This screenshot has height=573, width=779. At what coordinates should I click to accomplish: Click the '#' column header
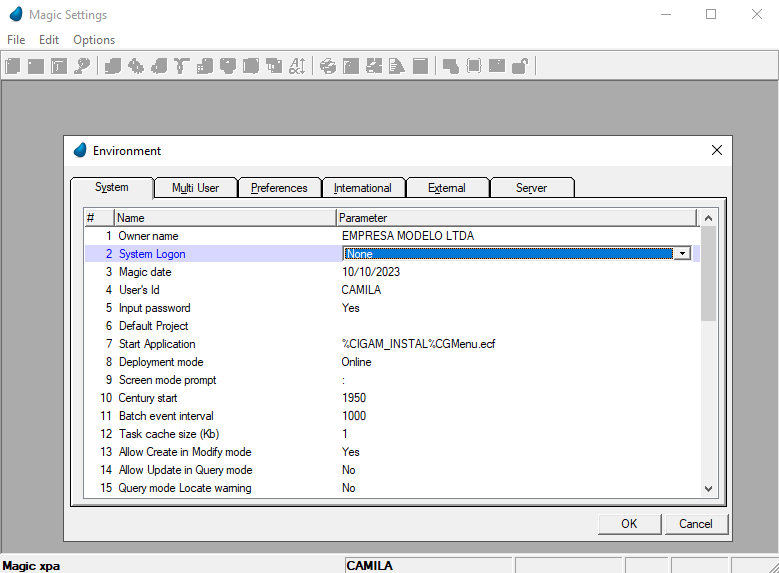pyautogui.click(x=99, y=218)
